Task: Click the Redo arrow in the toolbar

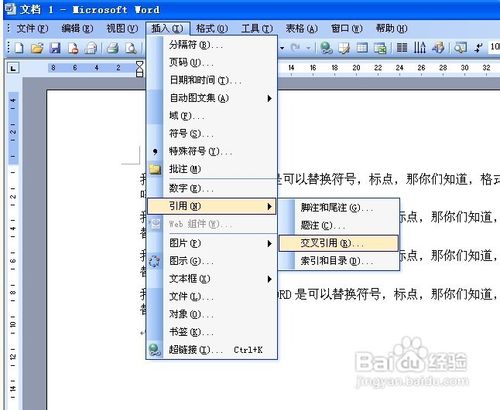Action: tap(295, 48)
